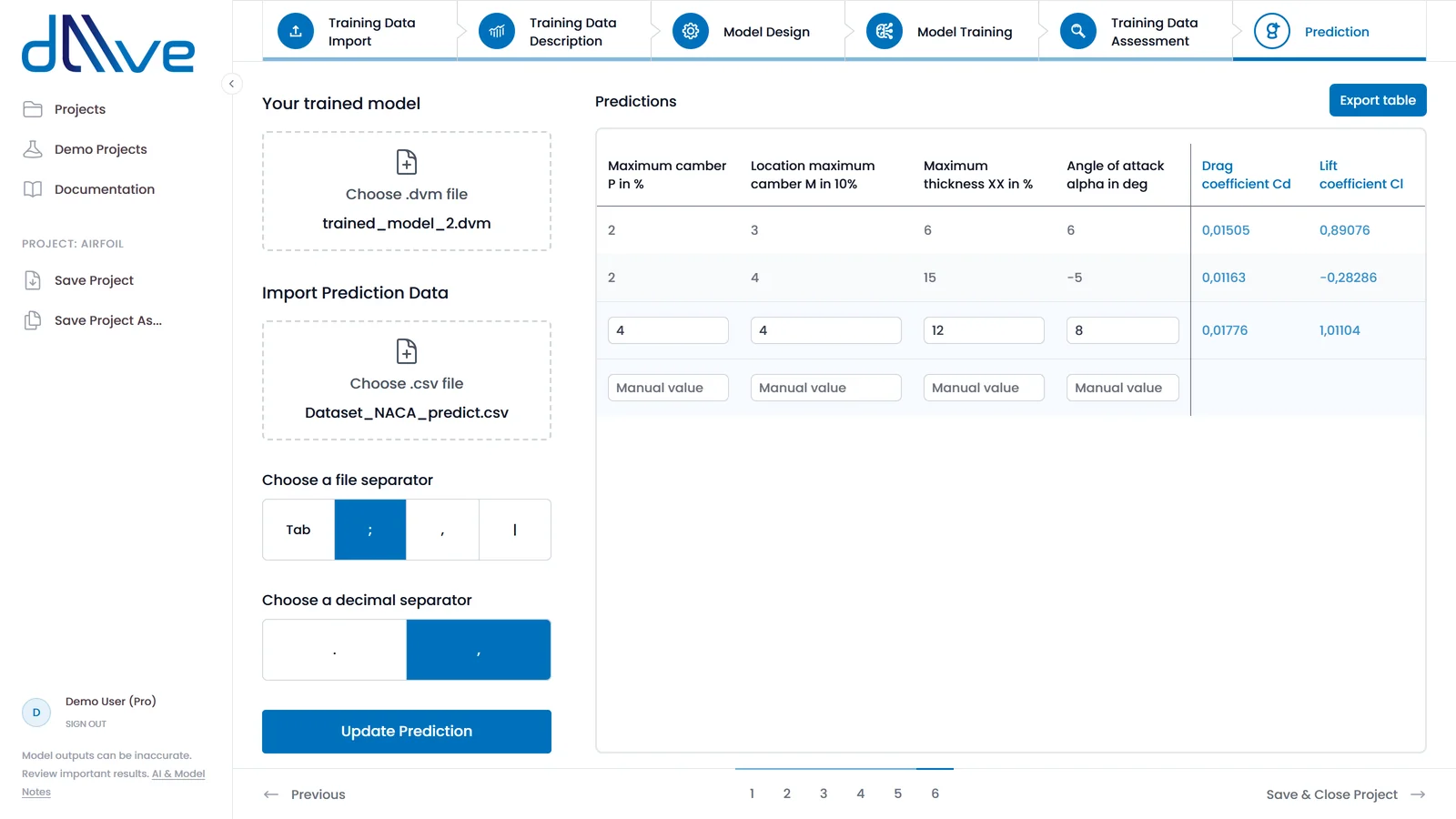1456x819 pixels.
Task: Click the Projects folder icon
Action: click(33, 109)
